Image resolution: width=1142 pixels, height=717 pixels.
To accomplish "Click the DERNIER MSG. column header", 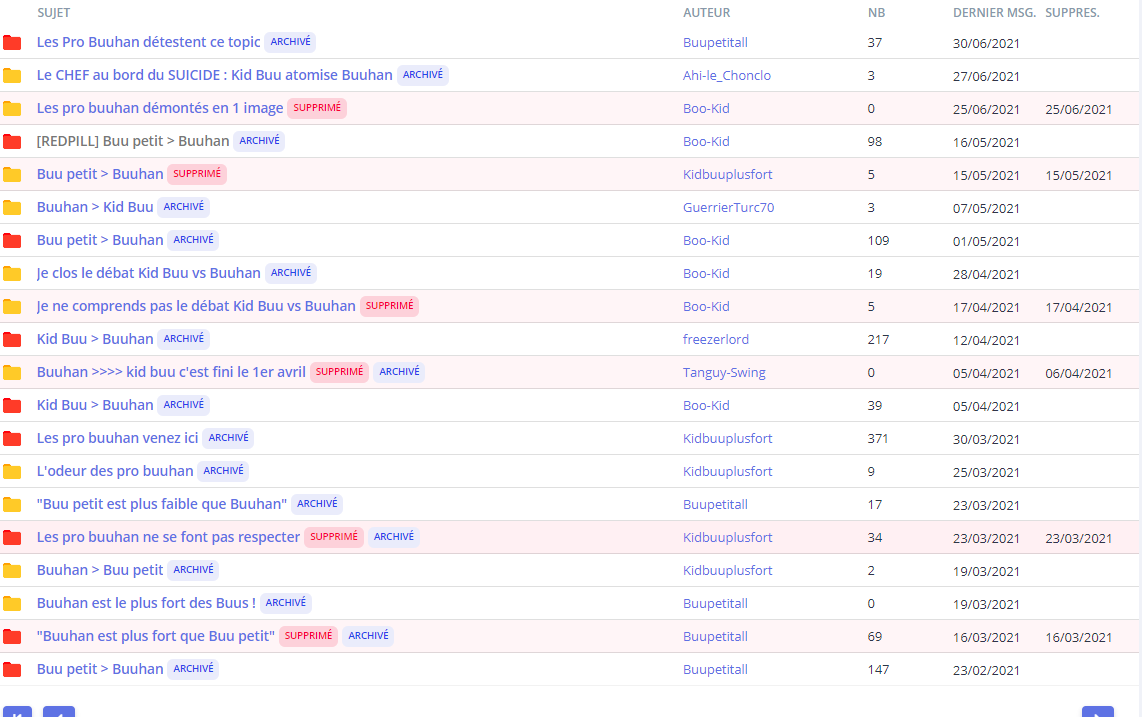I will tap(994, 12).
